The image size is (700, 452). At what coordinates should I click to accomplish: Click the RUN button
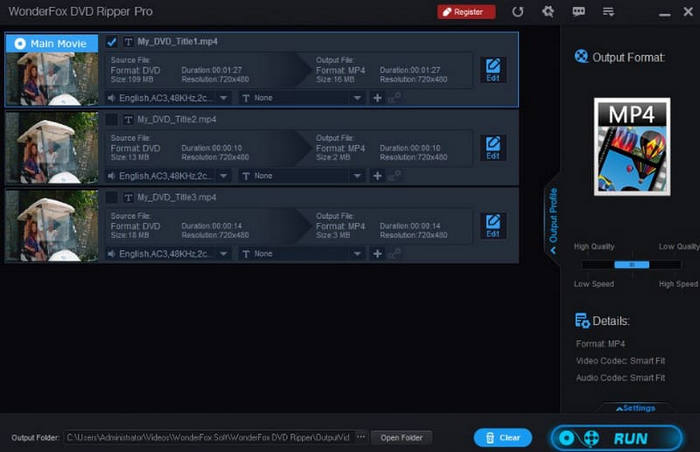[617, 438]
